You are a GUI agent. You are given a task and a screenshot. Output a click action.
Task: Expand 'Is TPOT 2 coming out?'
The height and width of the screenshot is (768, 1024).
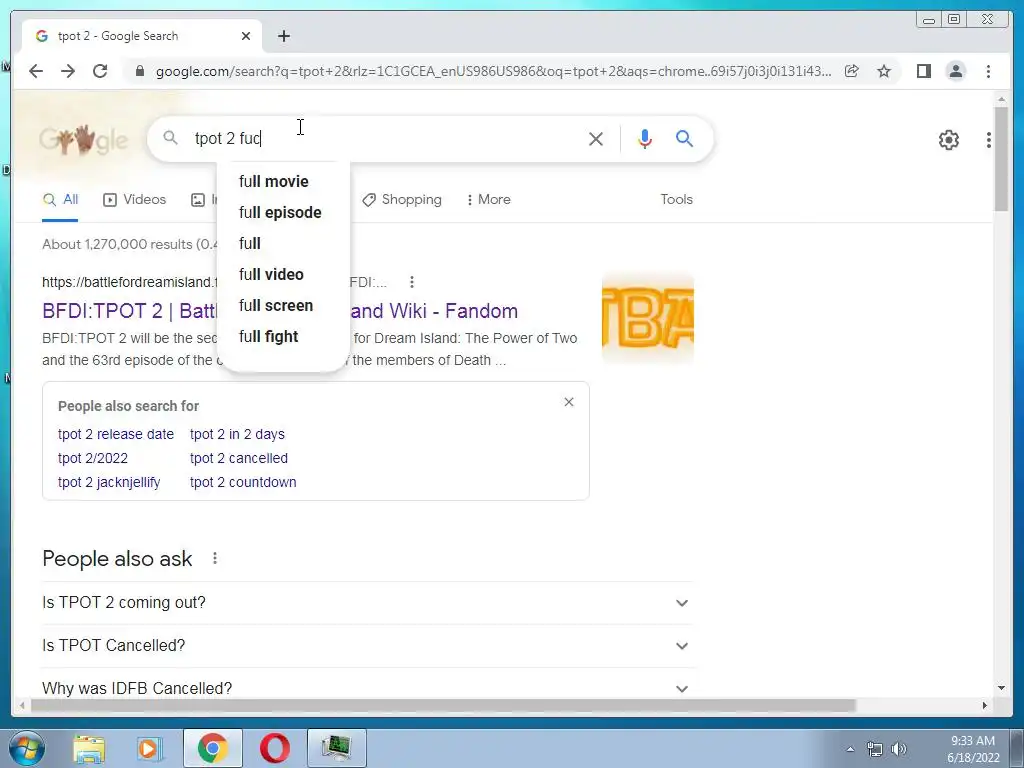(367, 603)
